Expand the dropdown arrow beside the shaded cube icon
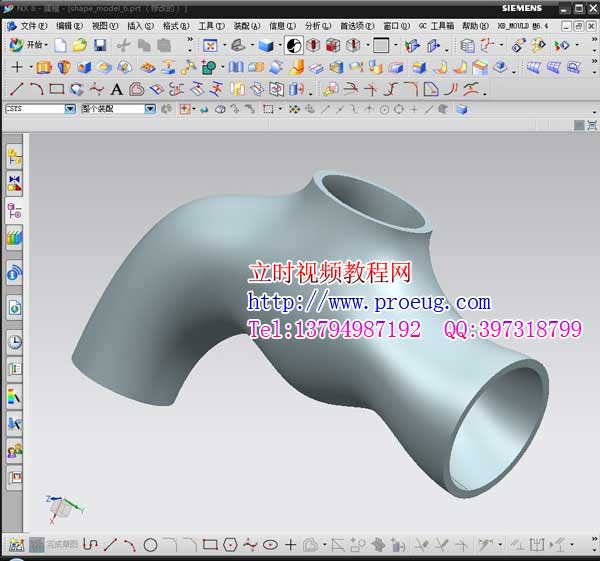This screenshot has width=600, height=561. 280,46
